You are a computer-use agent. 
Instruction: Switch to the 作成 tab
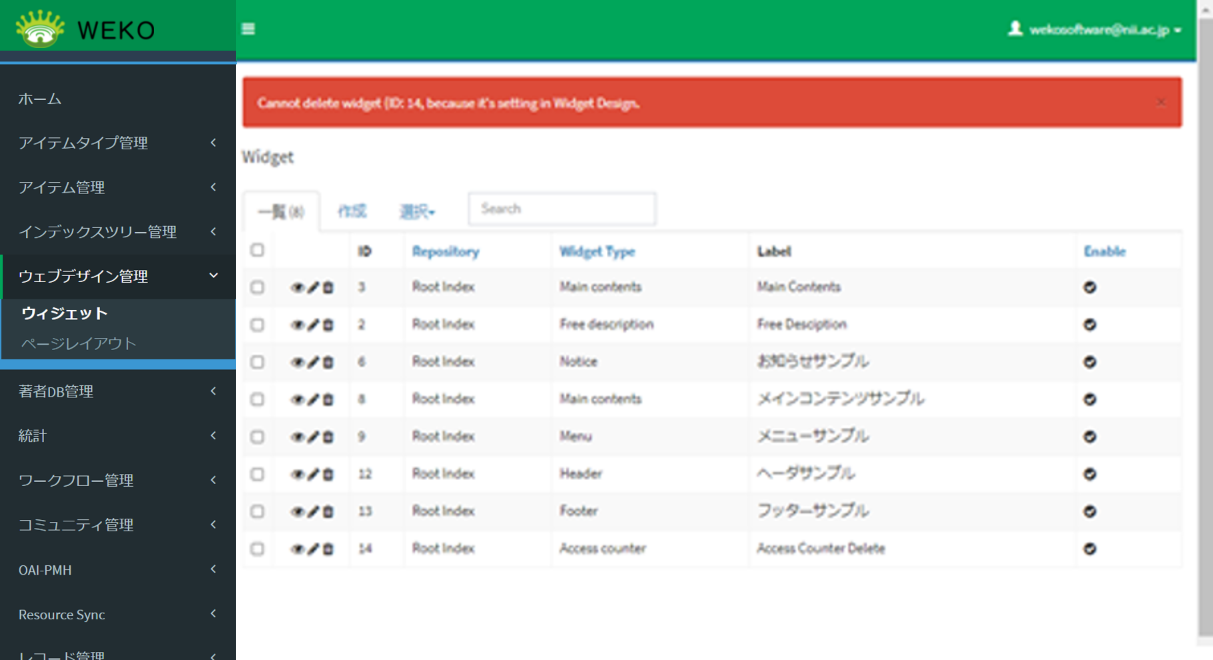pos(352,211)
